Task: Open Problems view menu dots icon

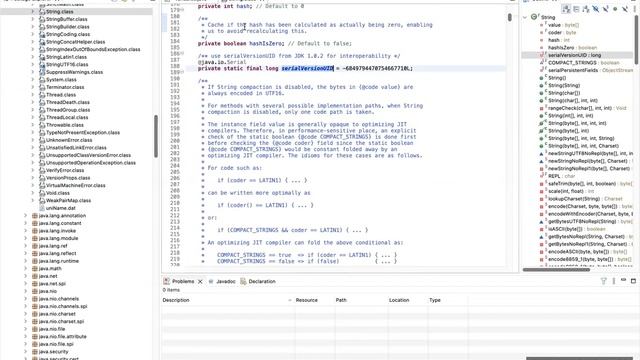Action: tap(613, 281)
